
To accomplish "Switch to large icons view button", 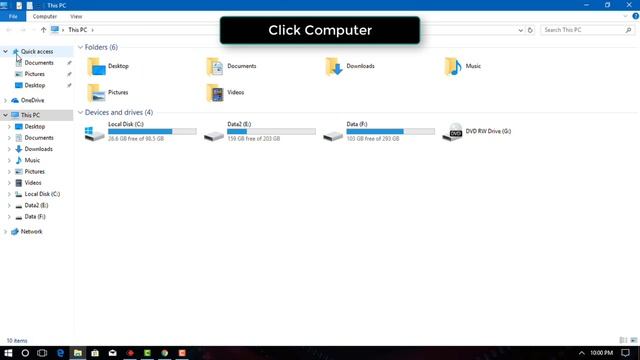I will (633, 340).
